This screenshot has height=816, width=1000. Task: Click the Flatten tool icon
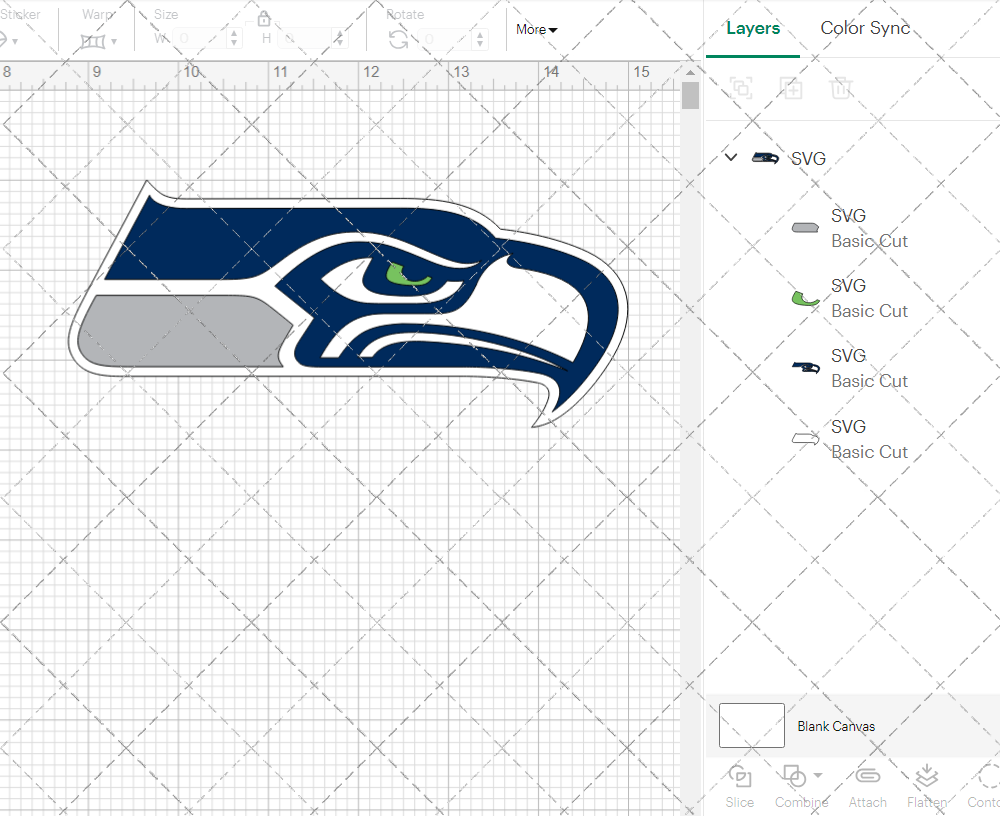point(926,776)
